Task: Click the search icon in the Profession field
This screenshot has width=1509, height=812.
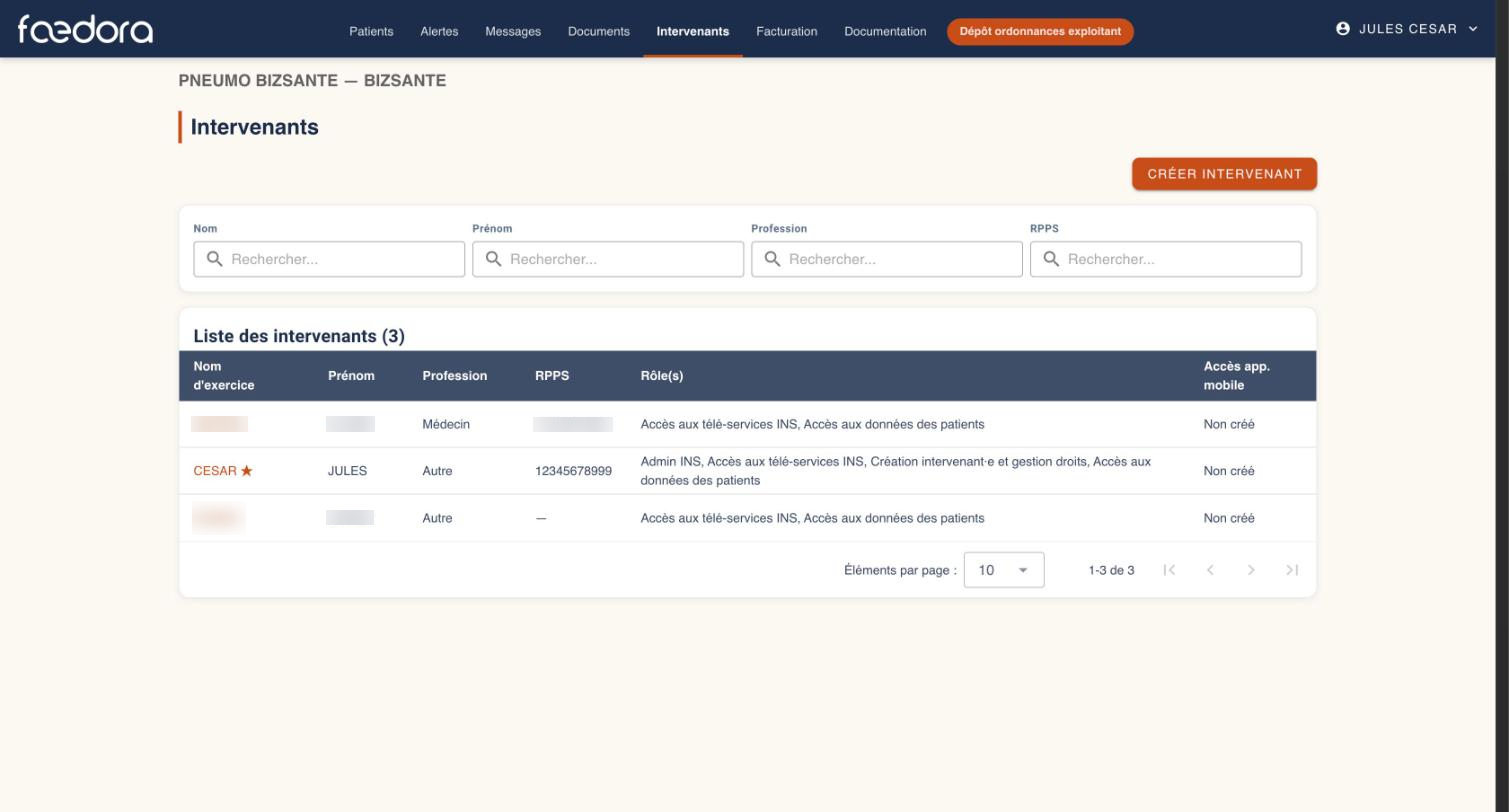Action: (772, 259)
